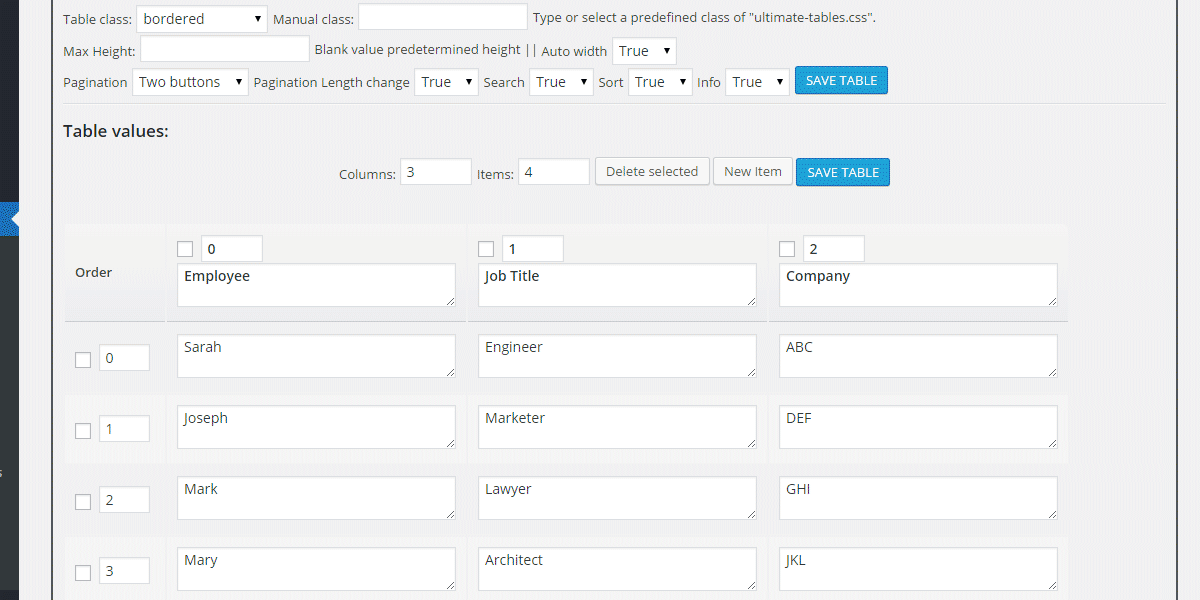Click SAVE TABLE next to New Item
The height and width of the screenshot is (600, 1200).
click(x=842, y=171)
